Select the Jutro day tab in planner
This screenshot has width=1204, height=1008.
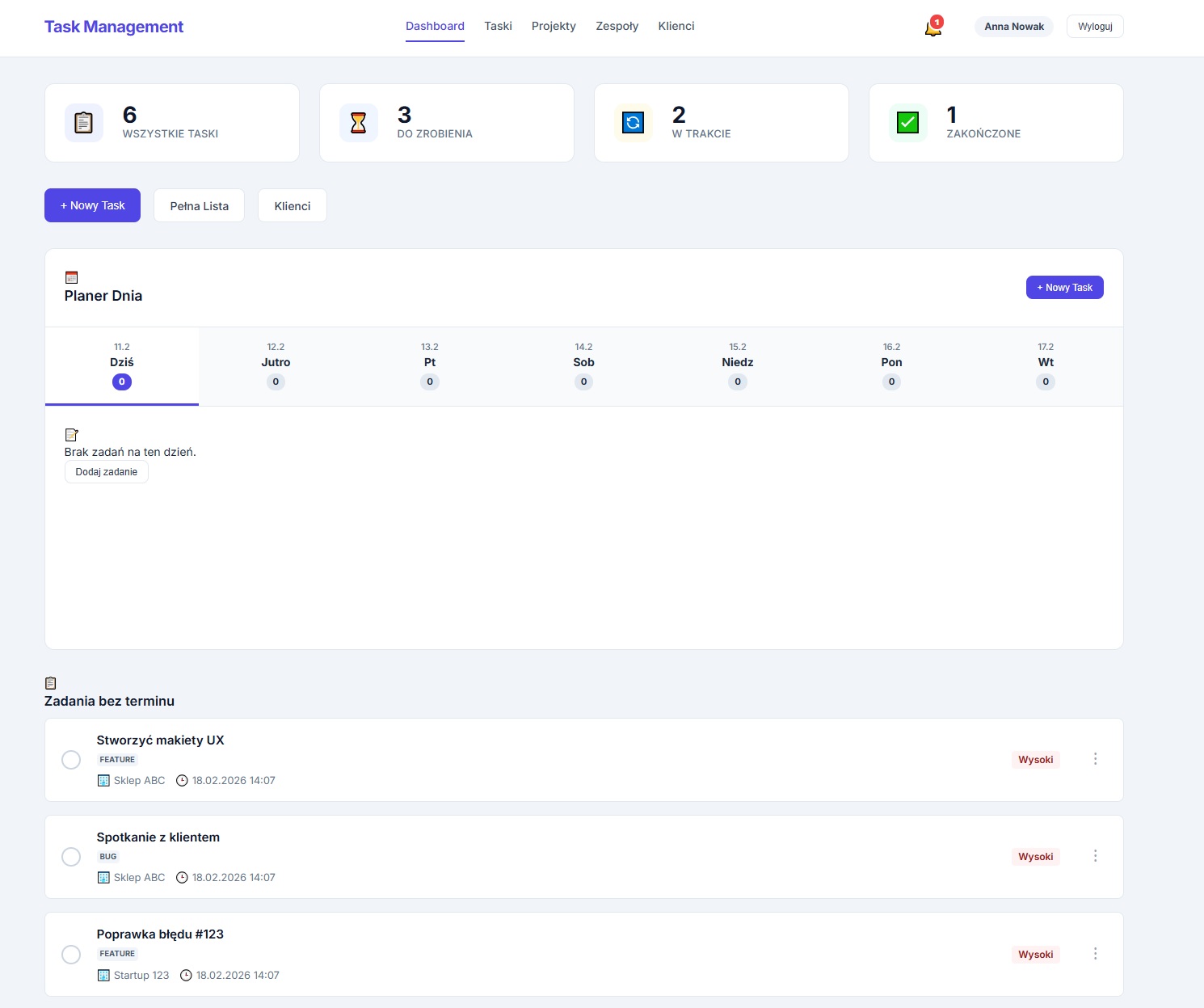[276, 366]
